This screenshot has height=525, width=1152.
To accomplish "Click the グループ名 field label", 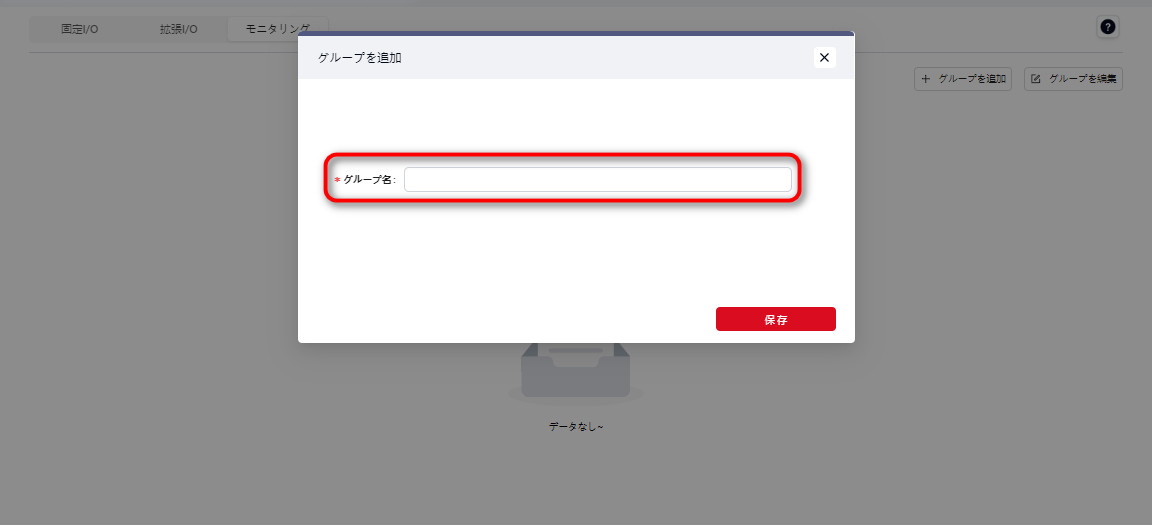I will 369,180.
